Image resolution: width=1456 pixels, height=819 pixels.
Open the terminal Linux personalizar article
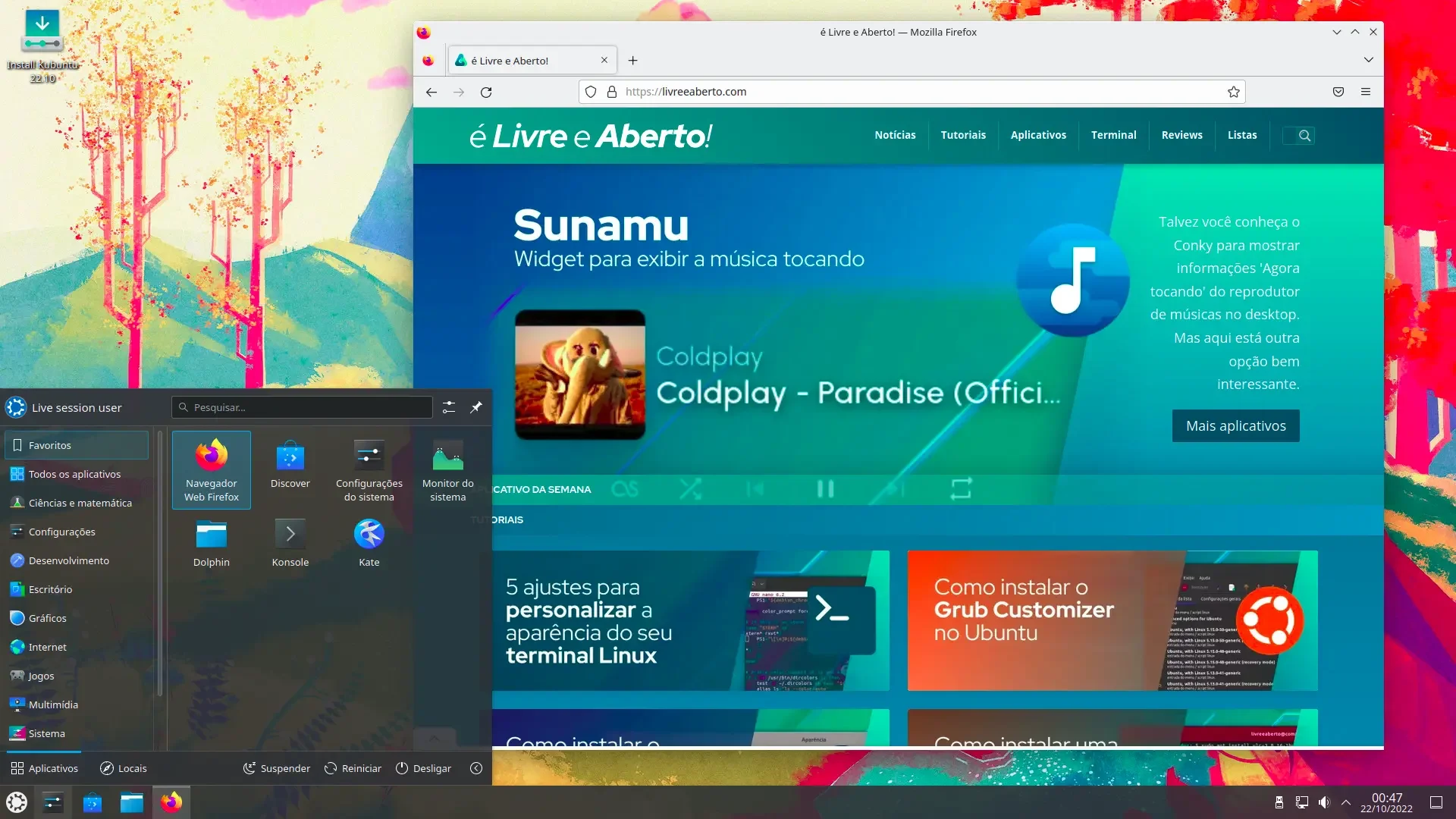(x=690, y=620)
